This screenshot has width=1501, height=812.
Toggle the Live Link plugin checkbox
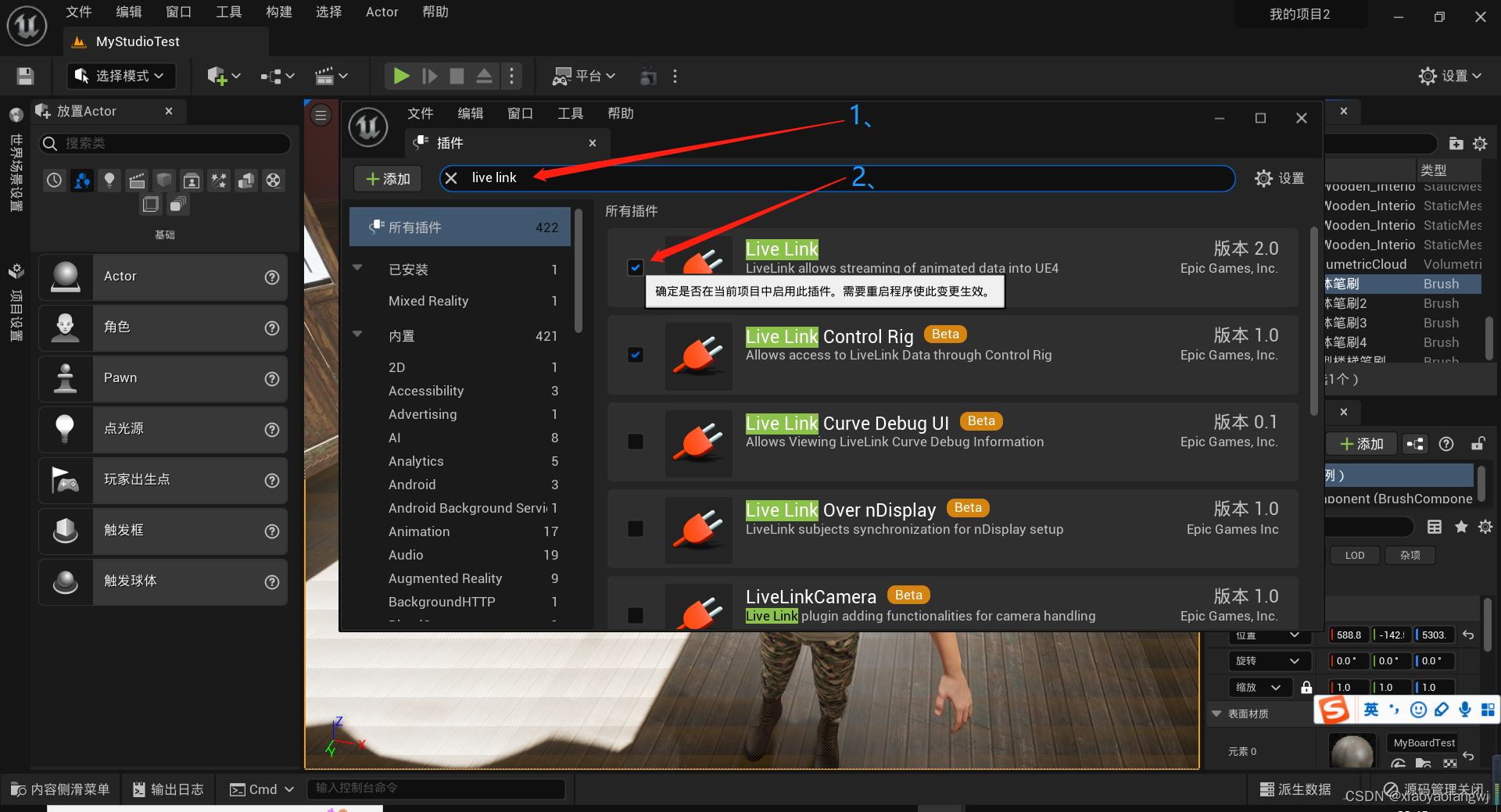click(x=636, y=267)
